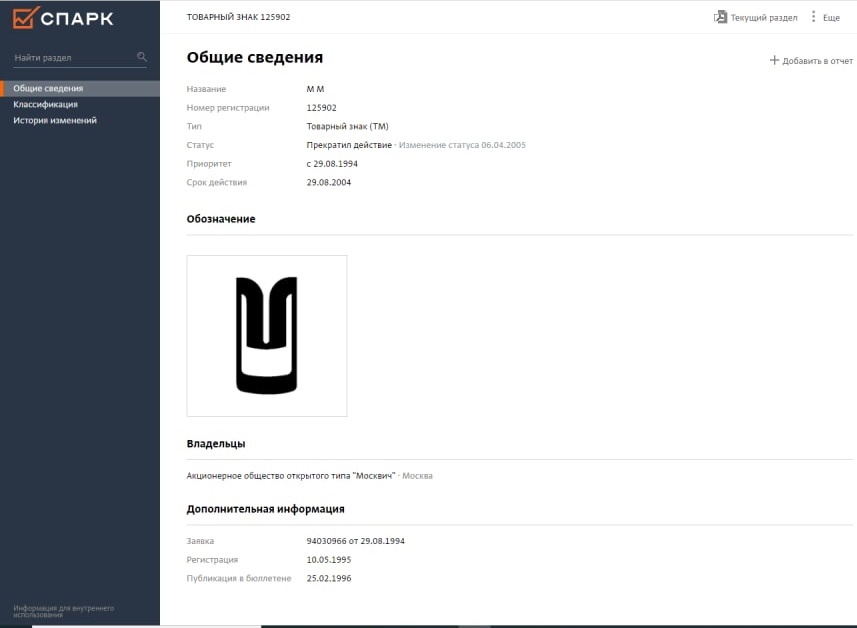Click the Статус field label
The image size is (857, 628).
[x=200, y=145]
